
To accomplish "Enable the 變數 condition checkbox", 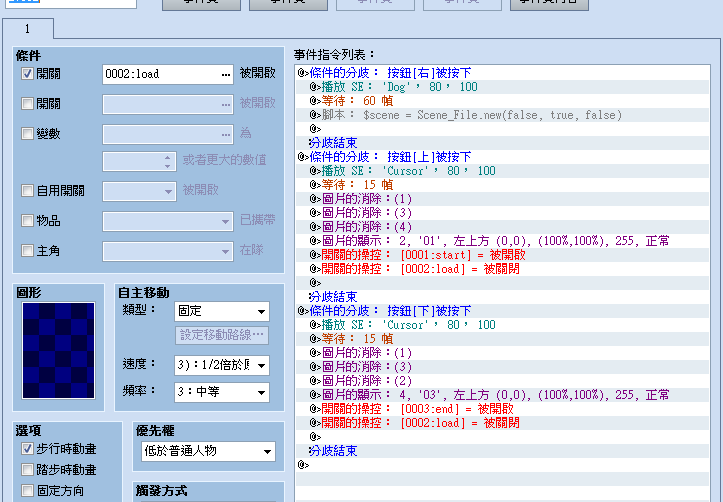I will click(27, 134).
